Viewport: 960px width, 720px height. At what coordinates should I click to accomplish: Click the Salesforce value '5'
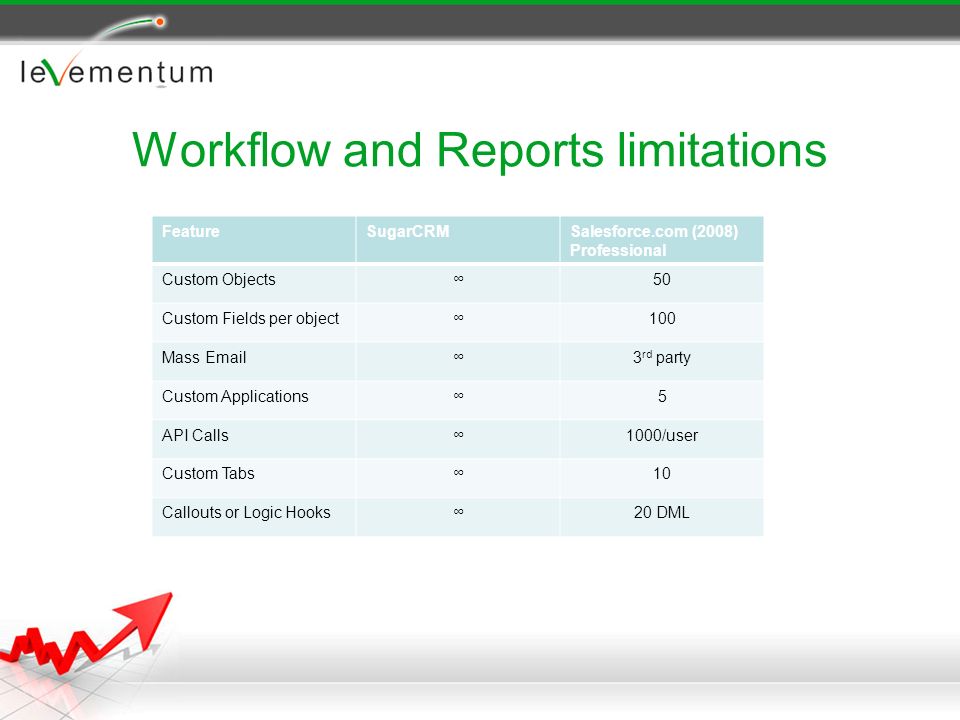[662, 397]
